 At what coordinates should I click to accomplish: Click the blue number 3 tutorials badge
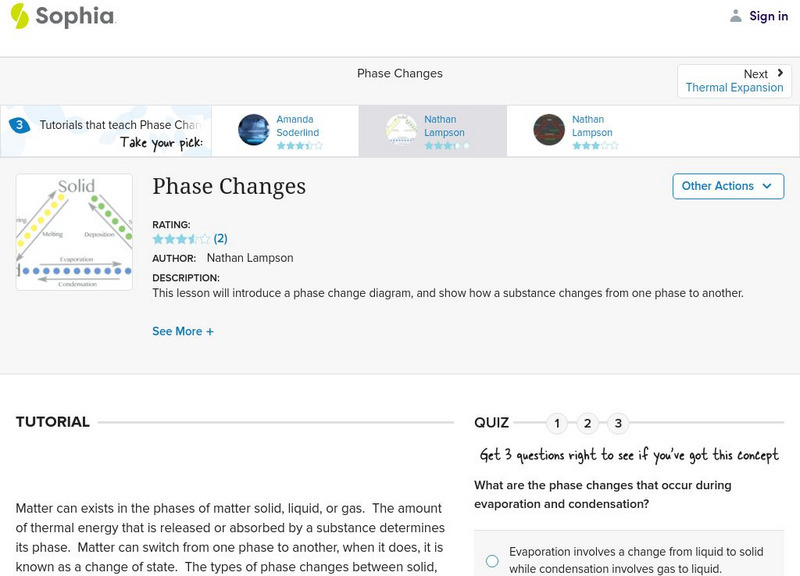tap(19, 125)
